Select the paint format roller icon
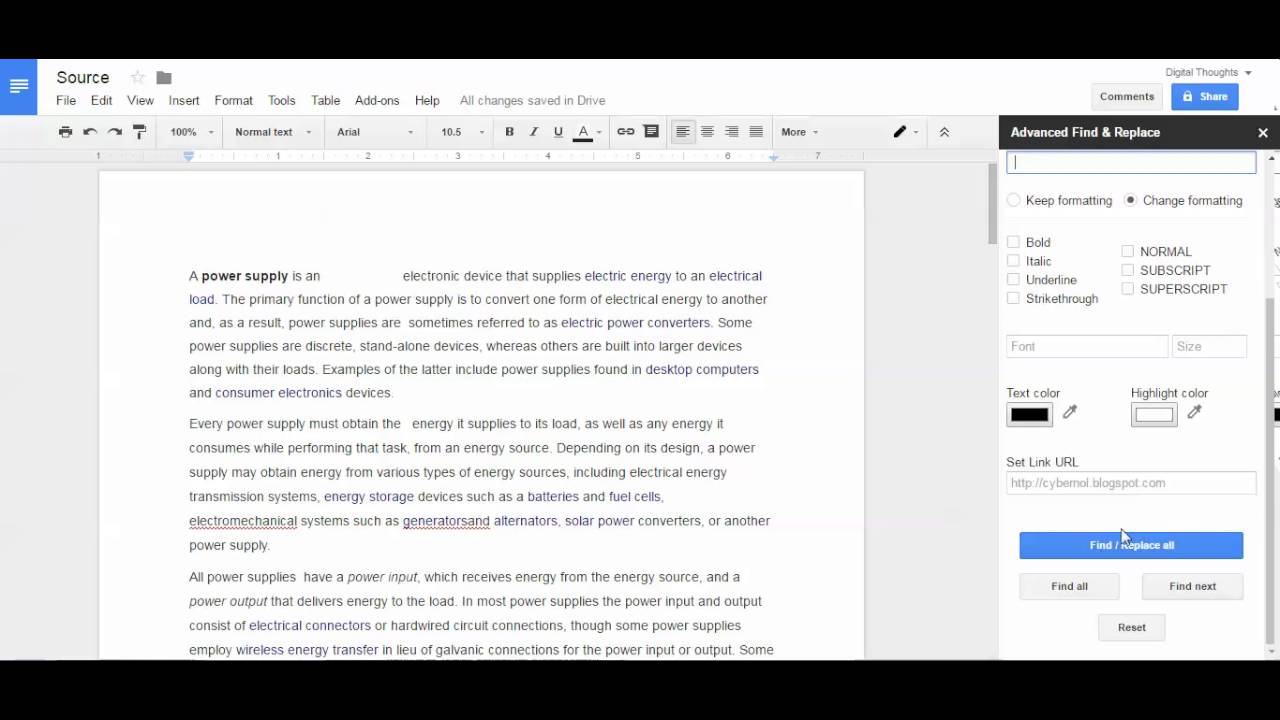1280x720 pixels. click(139, 132)
